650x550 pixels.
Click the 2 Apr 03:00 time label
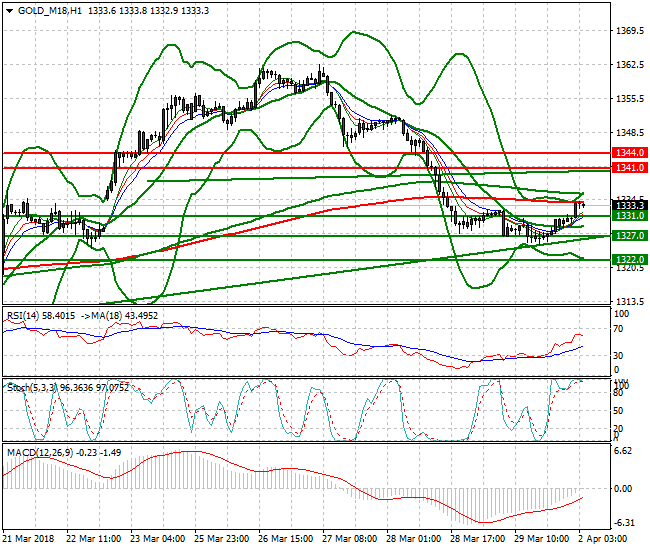pyautogui.click(x=602, y=539)
